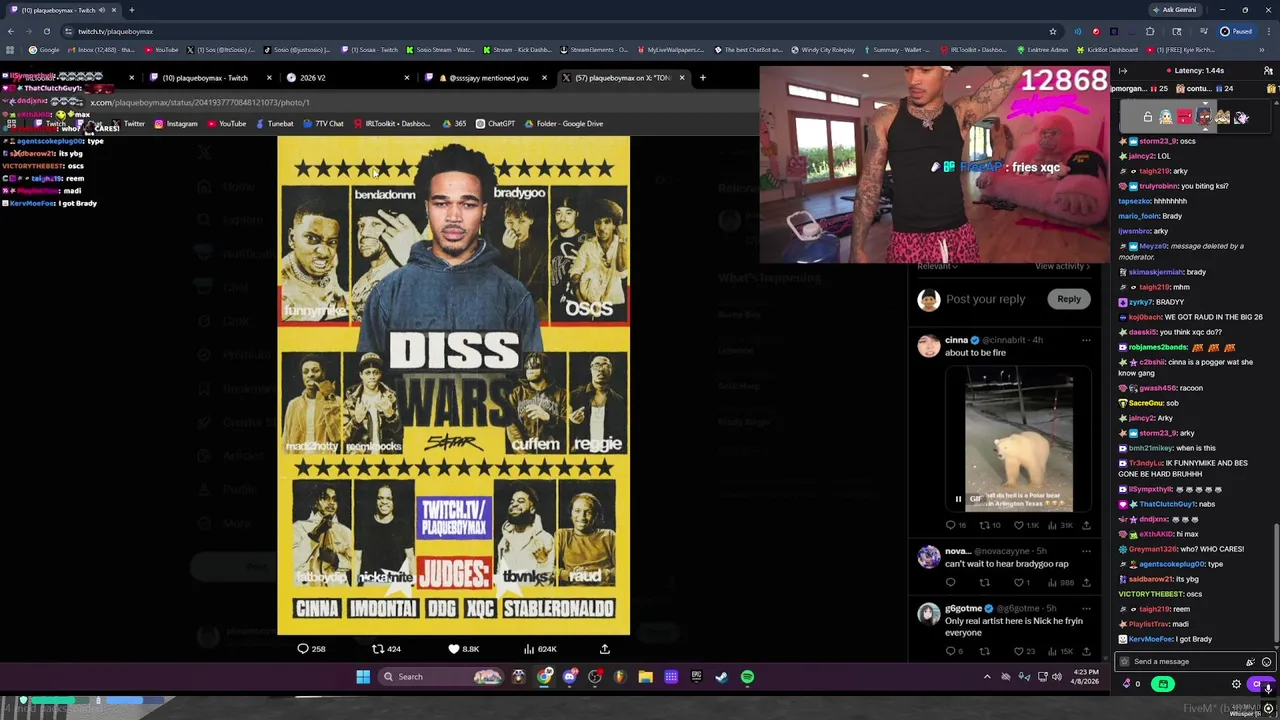The image size is (1280, 720).
Task: Share the Diss Wars photo post
Action: click(605, 649)
